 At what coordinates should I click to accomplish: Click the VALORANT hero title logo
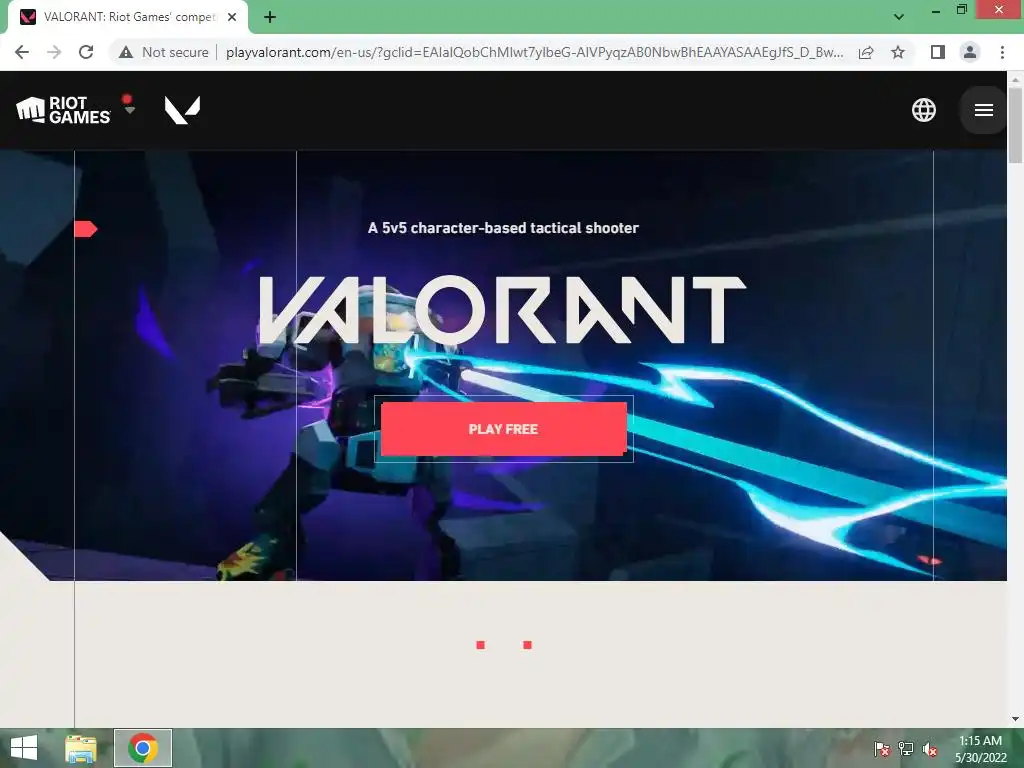coord(503,310)
